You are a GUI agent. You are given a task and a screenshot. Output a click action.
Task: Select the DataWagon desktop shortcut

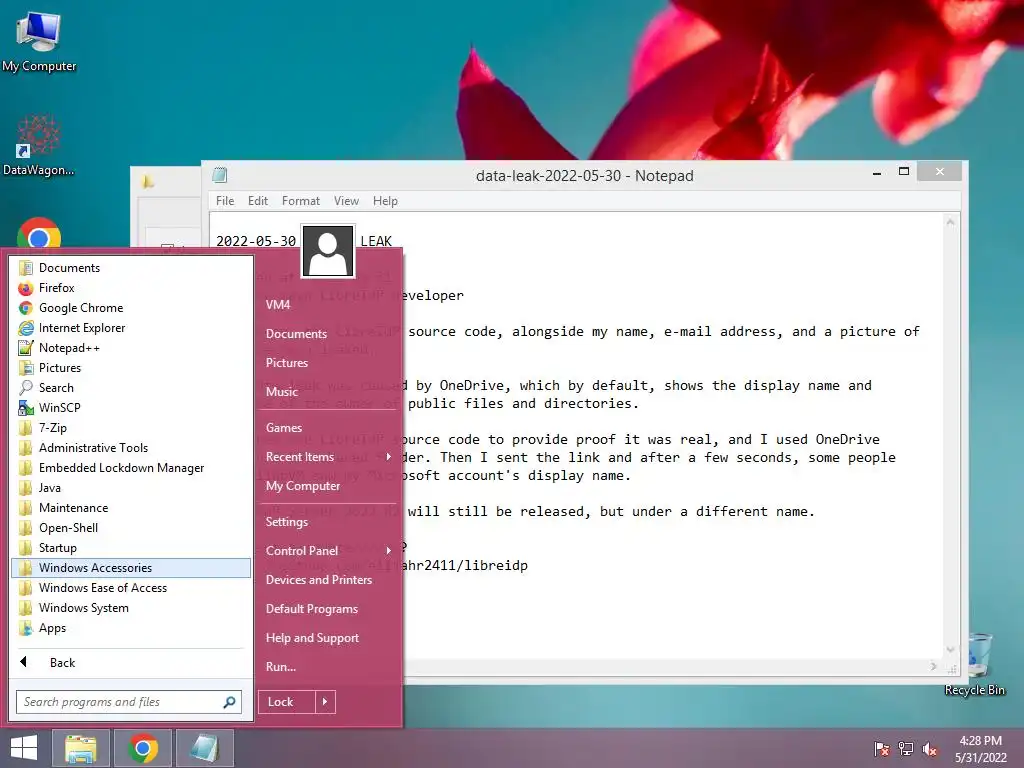click(x=39, y=146)
